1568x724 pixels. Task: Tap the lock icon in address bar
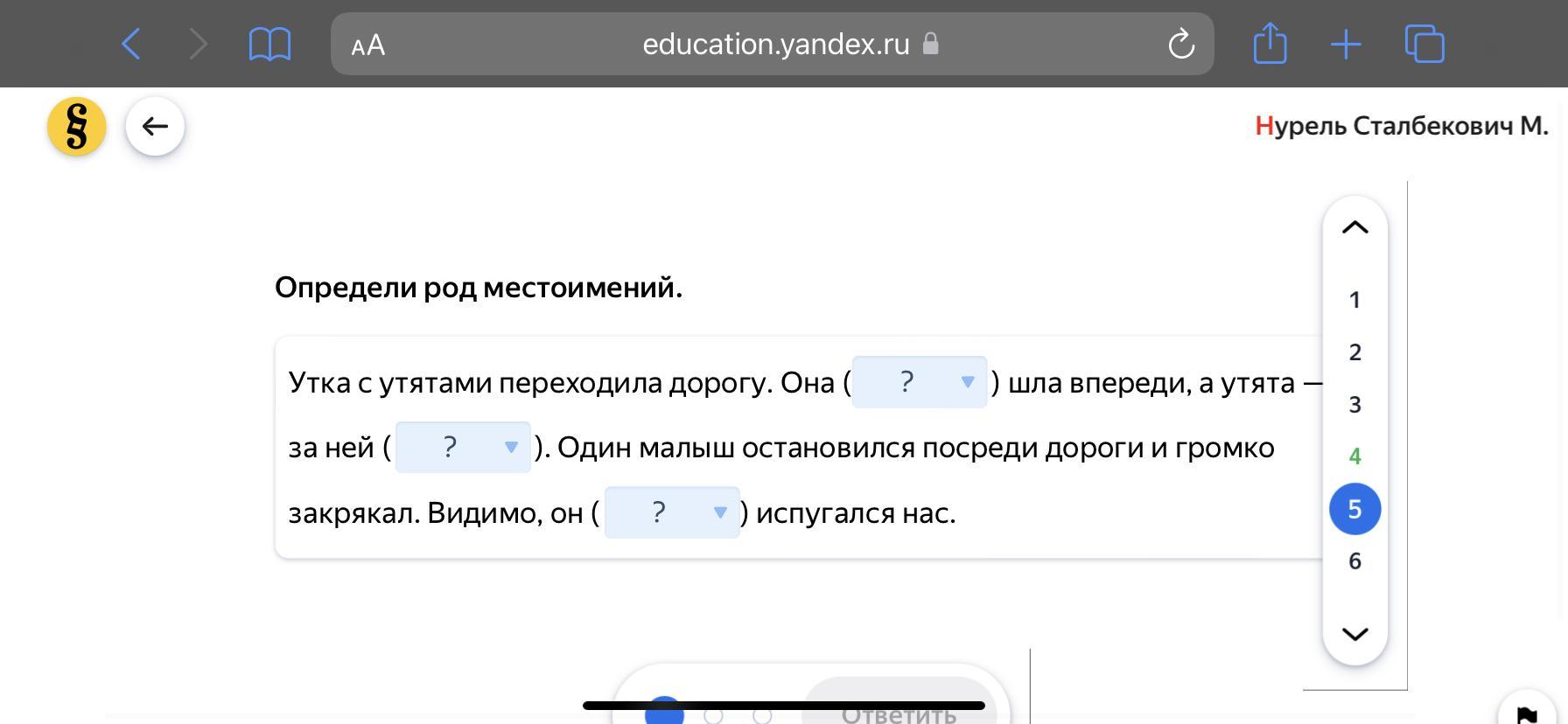click(931, 44)
